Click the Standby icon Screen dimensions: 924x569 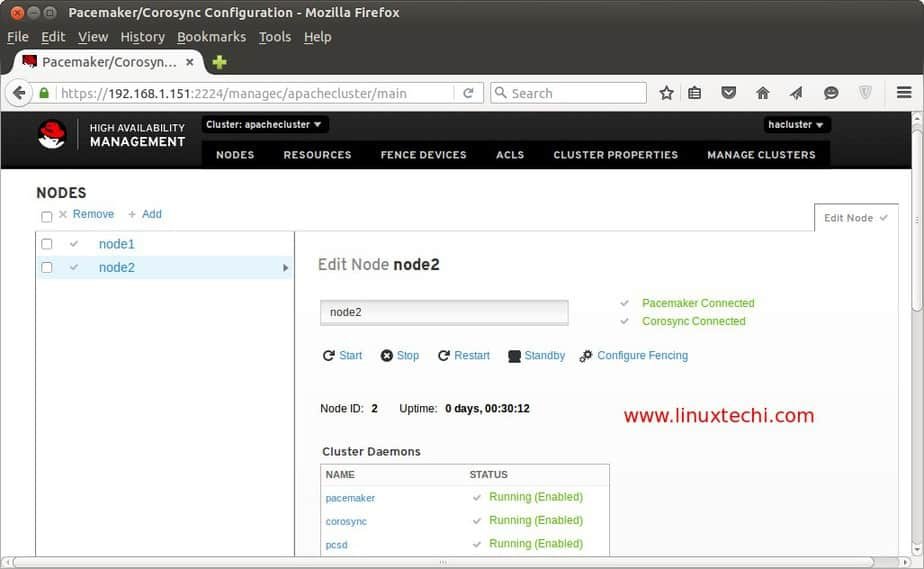(x=514, y=356)
